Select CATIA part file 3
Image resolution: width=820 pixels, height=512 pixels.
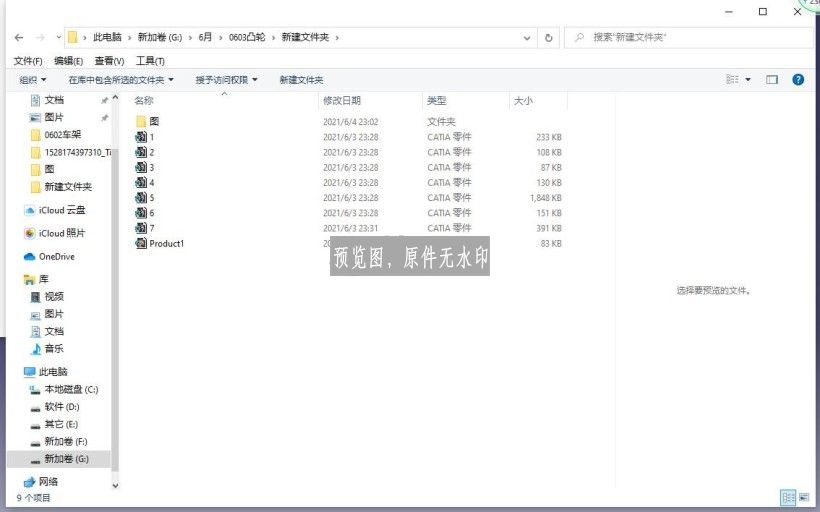coord(144,168)
